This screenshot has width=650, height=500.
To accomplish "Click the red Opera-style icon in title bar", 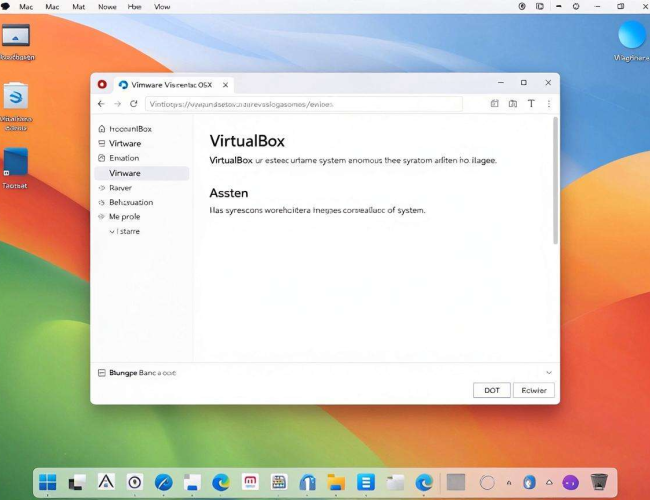I will pos(102,85).
